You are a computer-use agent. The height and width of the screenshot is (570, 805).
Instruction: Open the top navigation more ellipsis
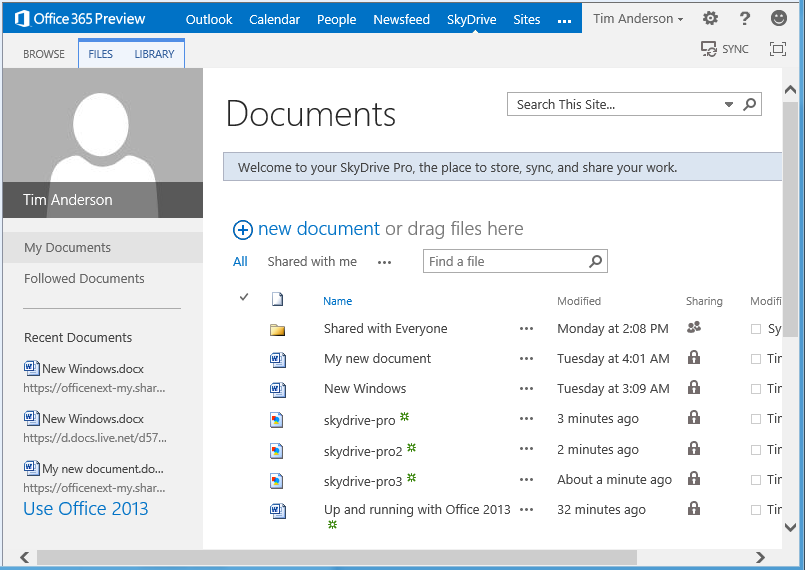(564, 21)
